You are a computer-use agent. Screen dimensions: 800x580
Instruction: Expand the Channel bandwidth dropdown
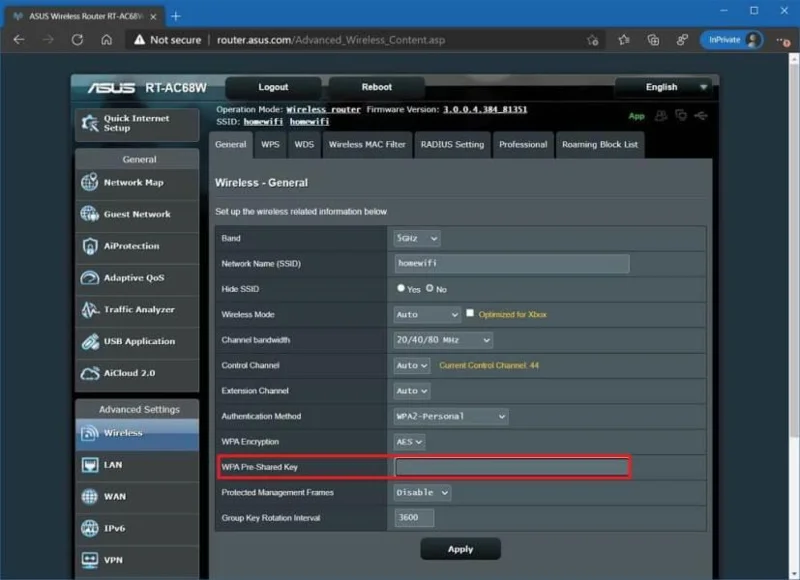point(443,340)
